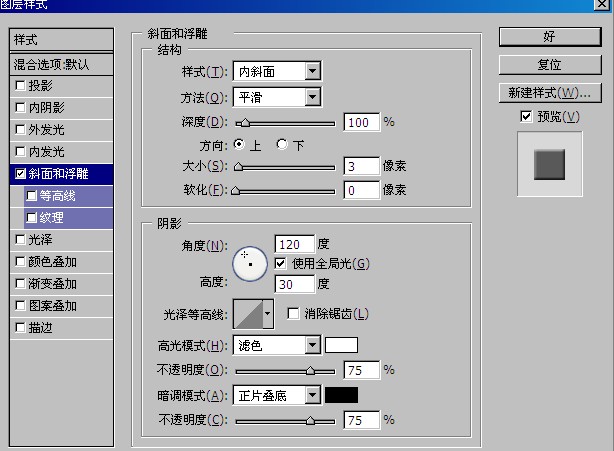This screenshot has width=614, height=451.
Task: Select the 等高线 contour sub-entry
Action: (x=69, y=196)
